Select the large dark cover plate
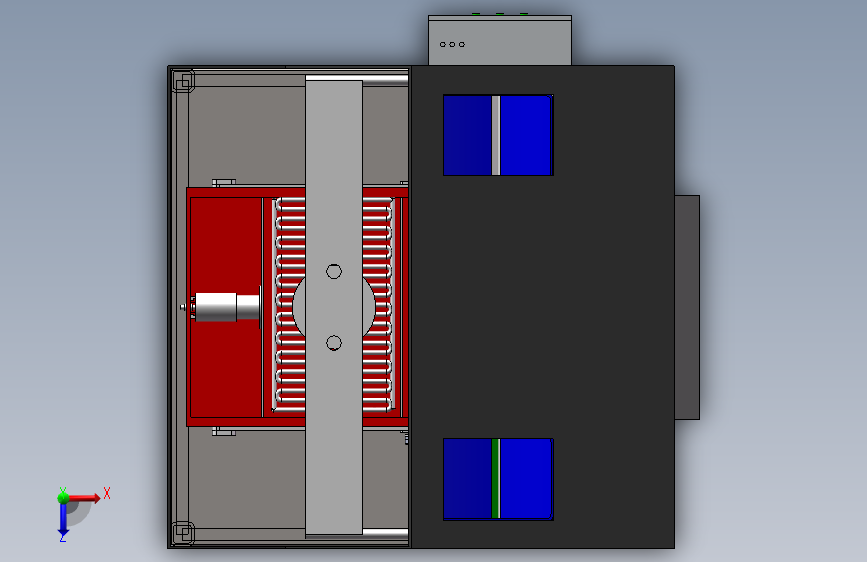This screenshot has height=562, width=867. tap(542, 307)
